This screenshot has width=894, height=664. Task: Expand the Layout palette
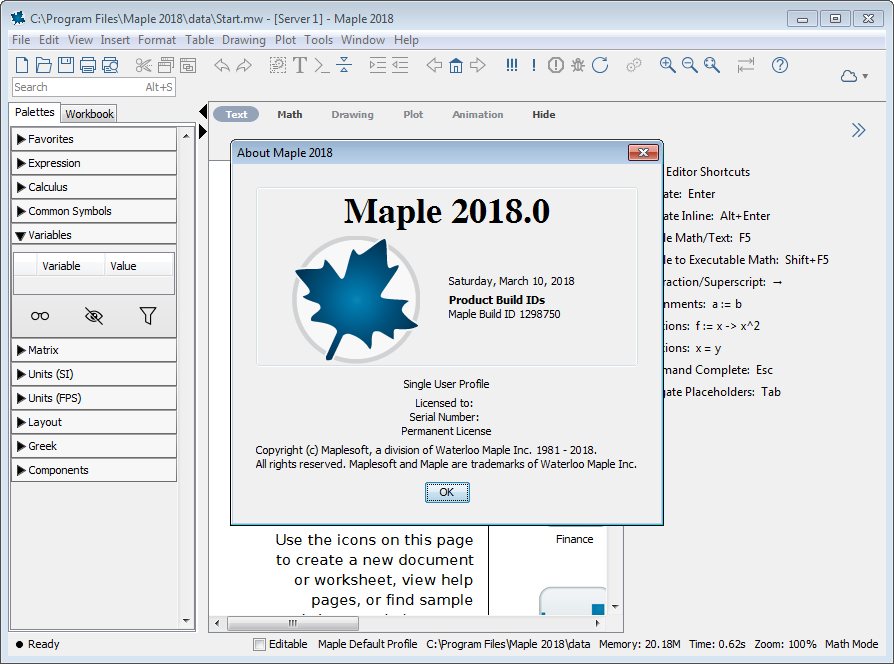94,422
